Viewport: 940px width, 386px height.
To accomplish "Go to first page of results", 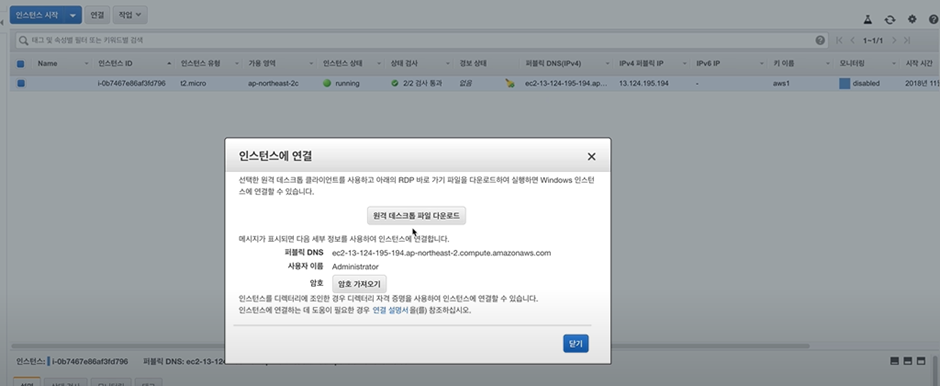I will click(x=839, y=40).
